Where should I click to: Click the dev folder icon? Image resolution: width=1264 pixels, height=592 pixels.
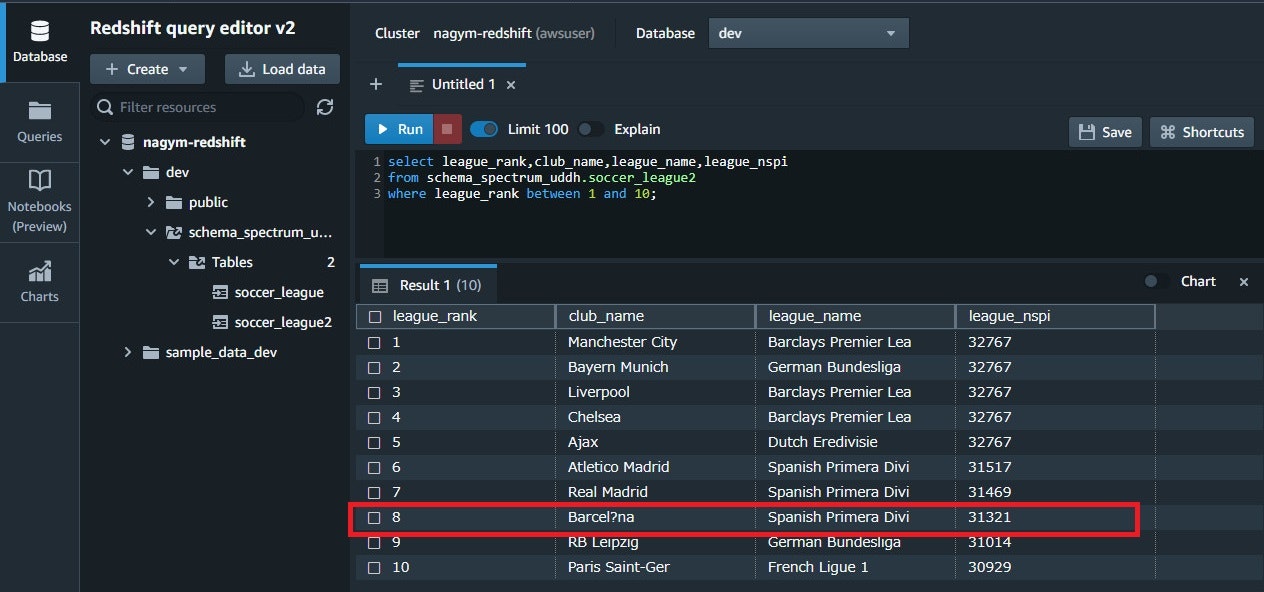tap(151, 172)
